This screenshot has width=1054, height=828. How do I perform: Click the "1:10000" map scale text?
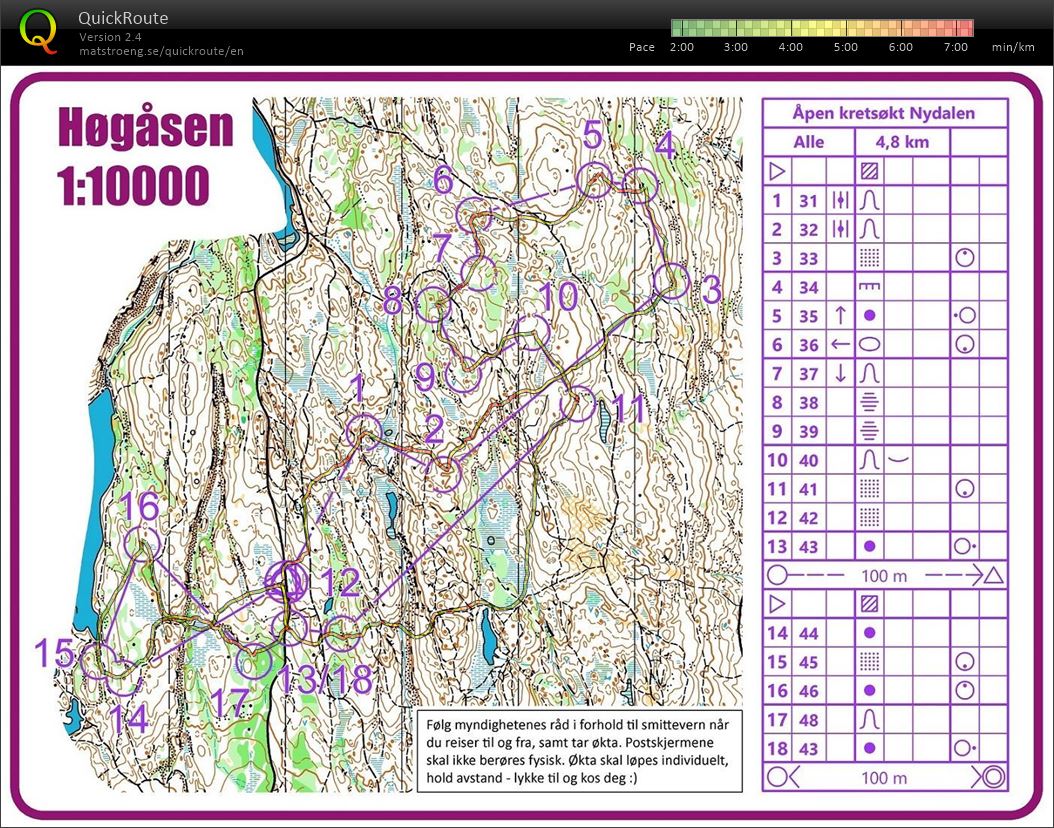tap(132, 185)
